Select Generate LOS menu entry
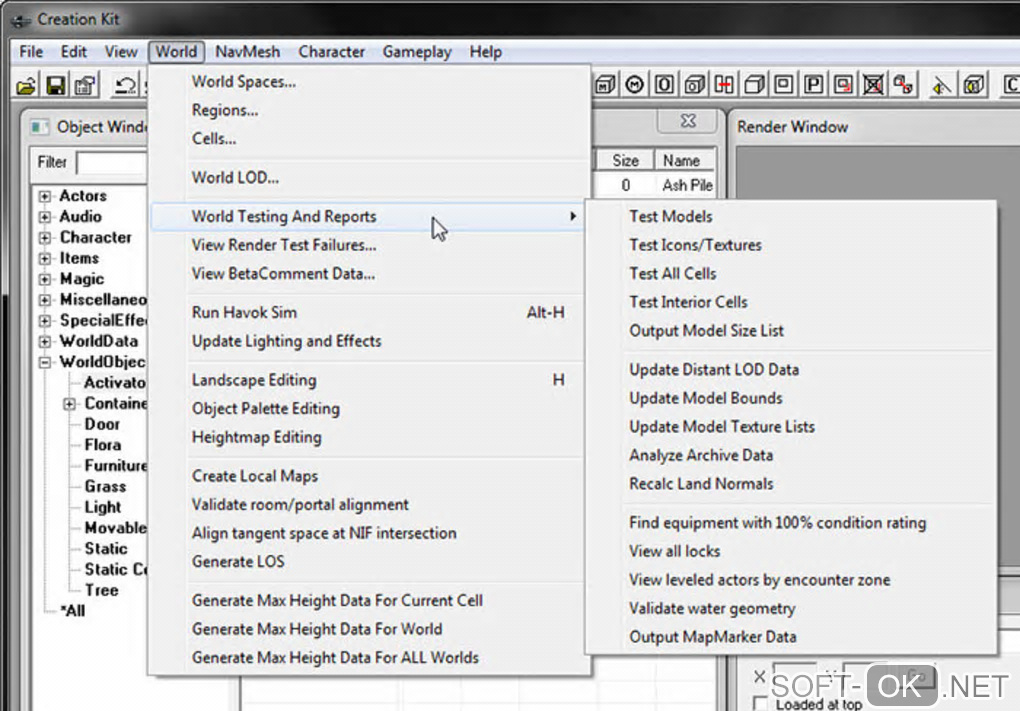Screen dimensions: 1020x711 [x=369, y=562]
